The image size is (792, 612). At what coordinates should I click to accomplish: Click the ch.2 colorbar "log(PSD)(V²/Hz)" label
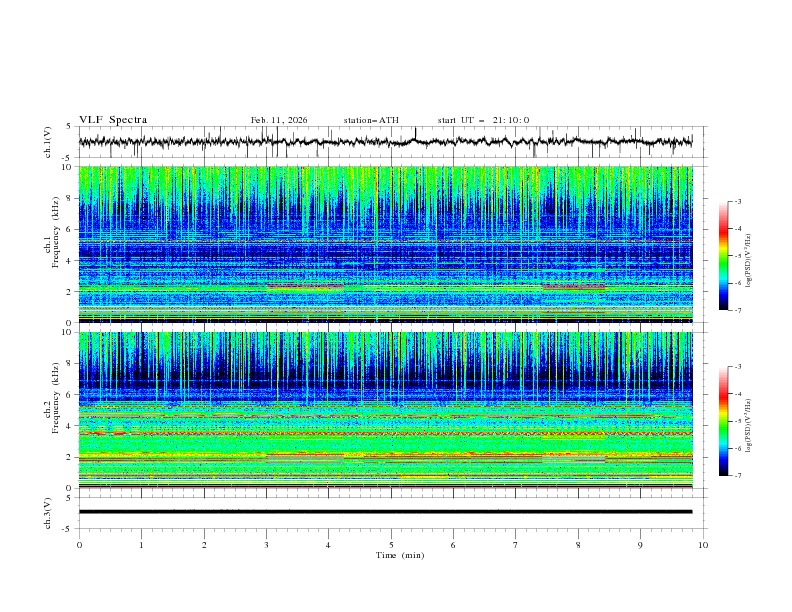pyautogui.click(x=749, y=426)
